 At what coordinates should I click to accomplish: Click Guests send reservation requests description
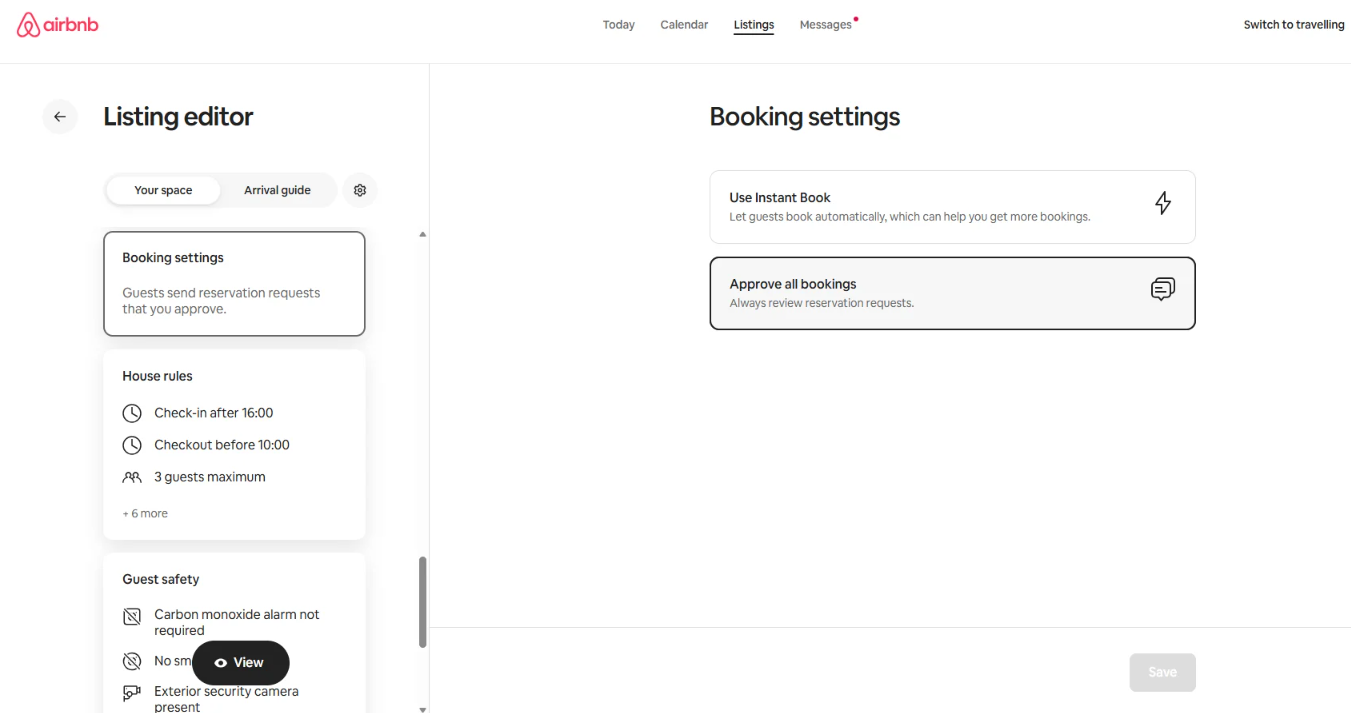(221, 301)
